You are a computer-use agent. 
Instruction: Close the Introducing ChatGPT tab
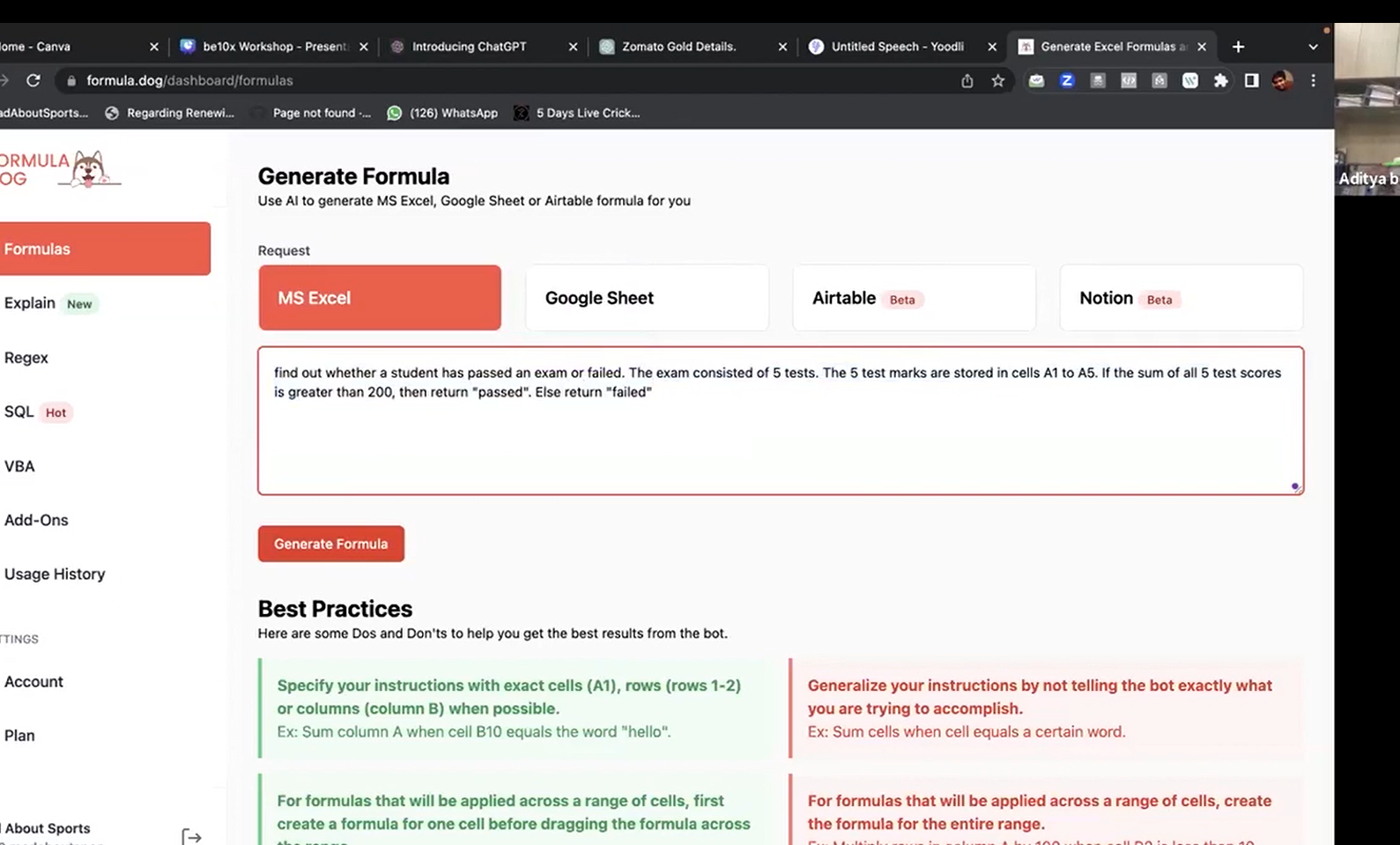click(573, 47)
